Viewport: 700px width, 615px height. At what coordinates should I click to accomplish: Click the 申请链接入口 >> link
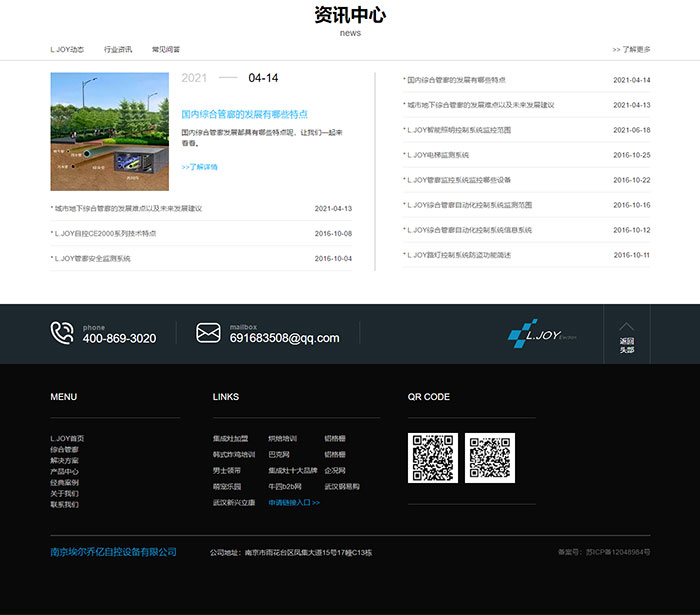[x=294, y=502]
